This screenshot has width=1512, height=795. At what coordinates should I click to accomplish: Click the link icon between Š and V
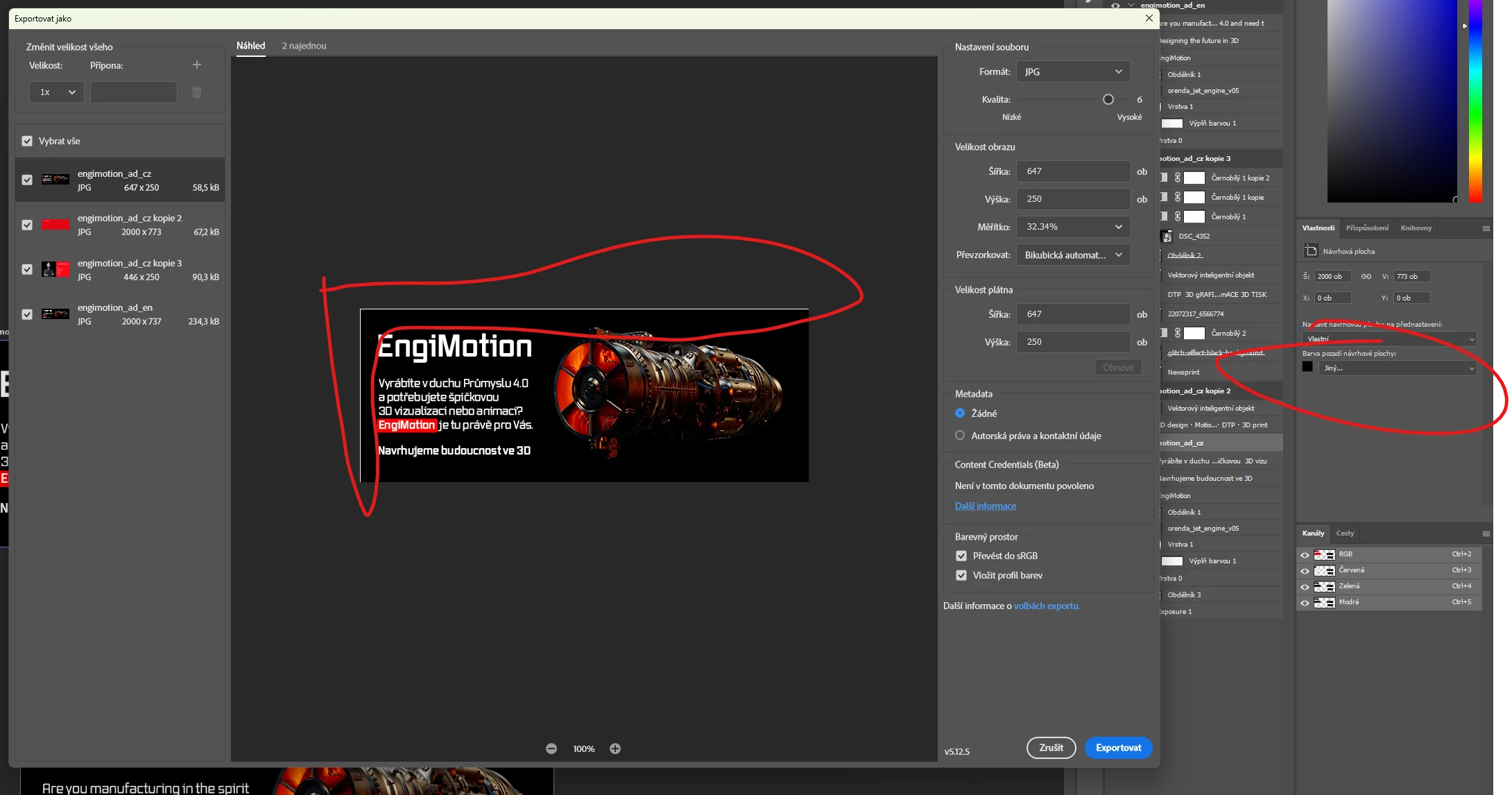[x=1366, y=276]
